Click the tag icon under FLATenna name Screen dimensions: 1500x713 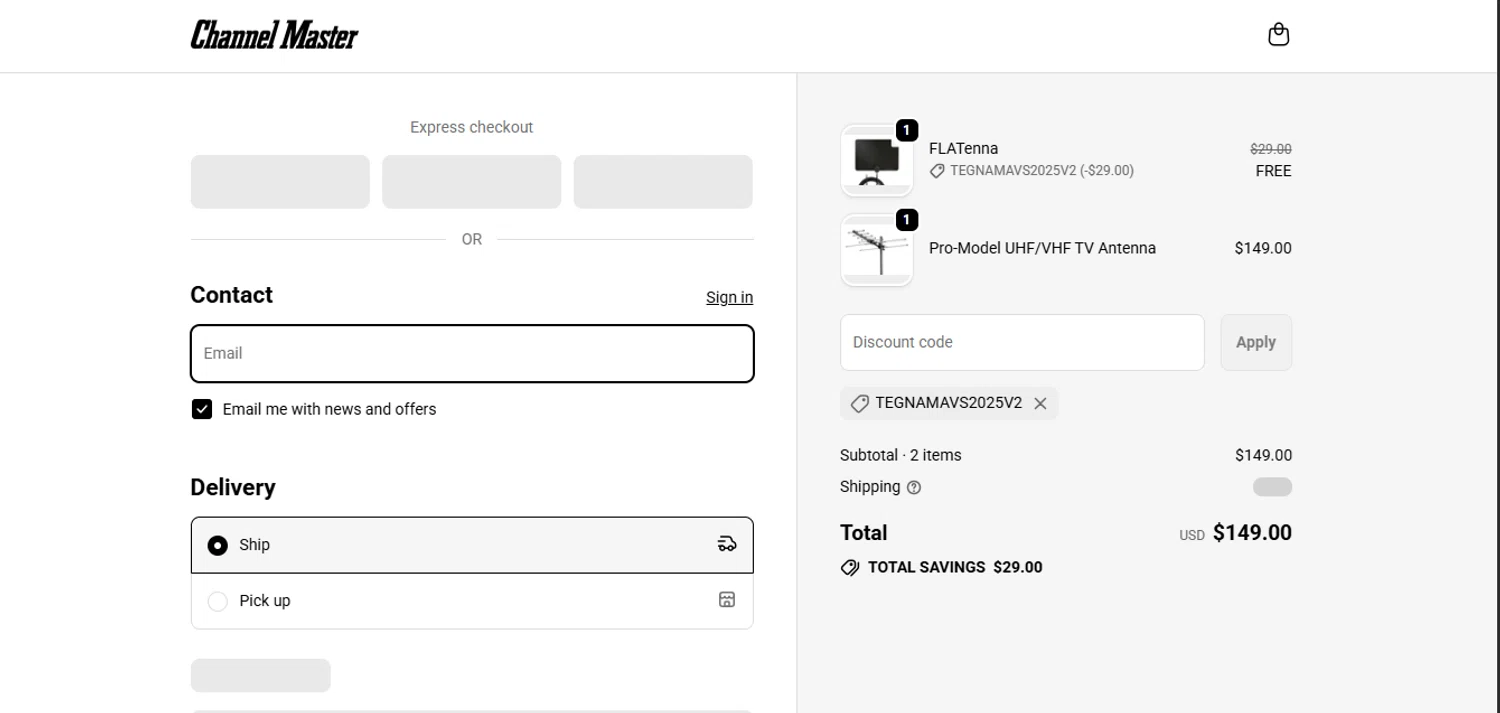click(x=937, y=171)
